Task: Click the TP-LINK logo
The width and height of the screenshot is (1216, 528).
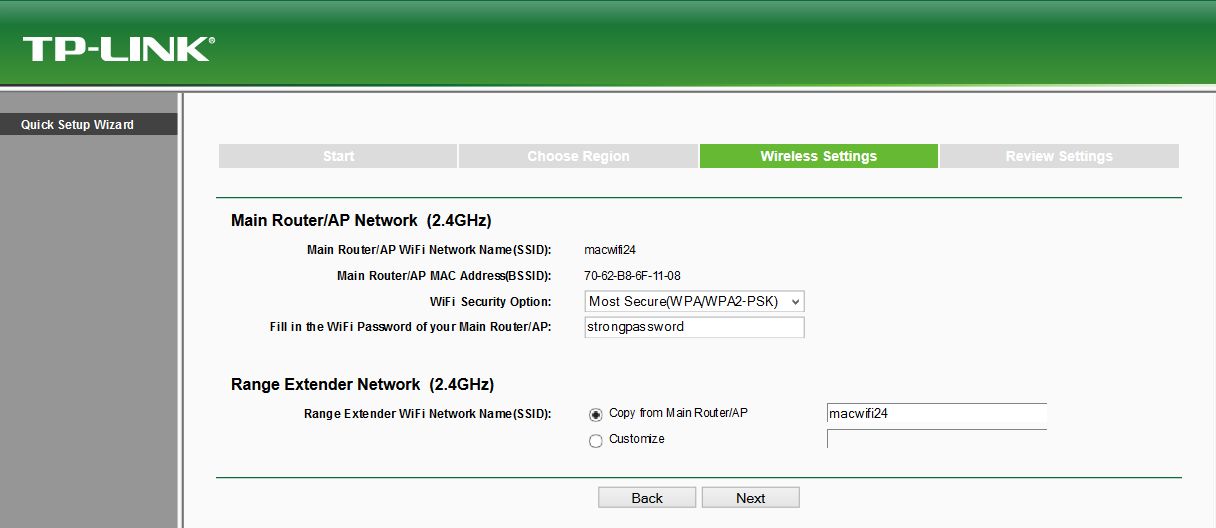Action: click(118, 48)
